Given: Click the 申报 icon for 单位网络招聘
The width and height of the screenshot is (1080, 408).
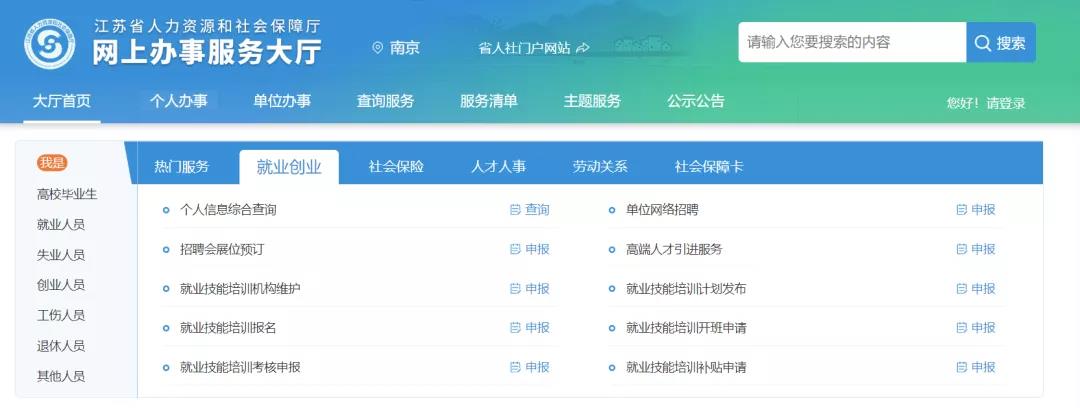Looking at the screenshot, I should [x=961, y=210].
